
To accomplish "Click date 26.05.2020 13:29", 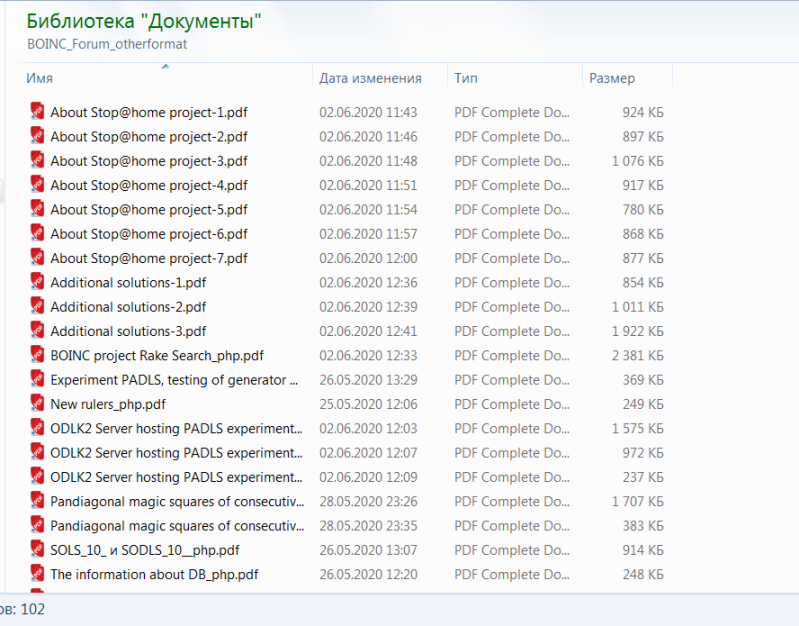I will pos(368,380).
